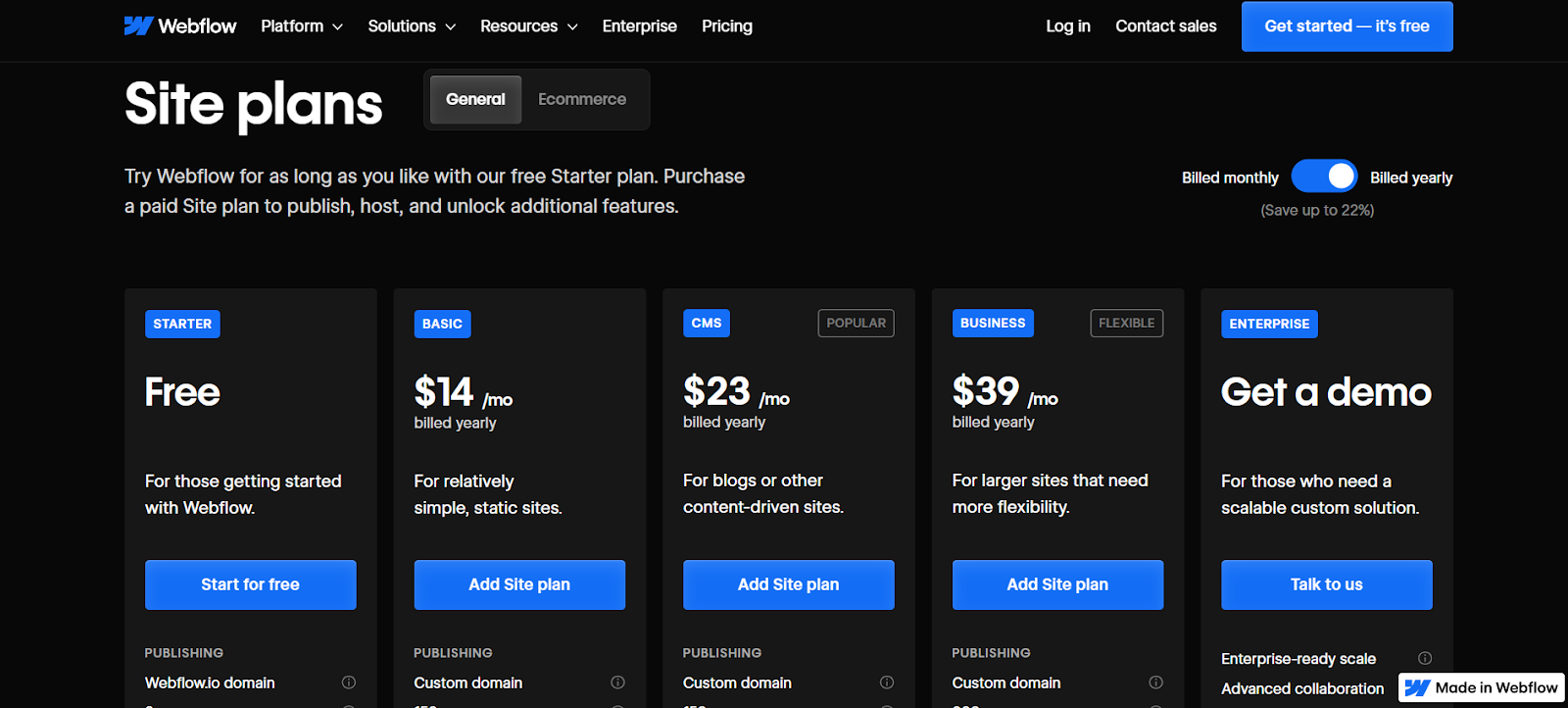Toggle billing between monthly and yearly
The image size is (1568, 708).
pos(1324,177)
